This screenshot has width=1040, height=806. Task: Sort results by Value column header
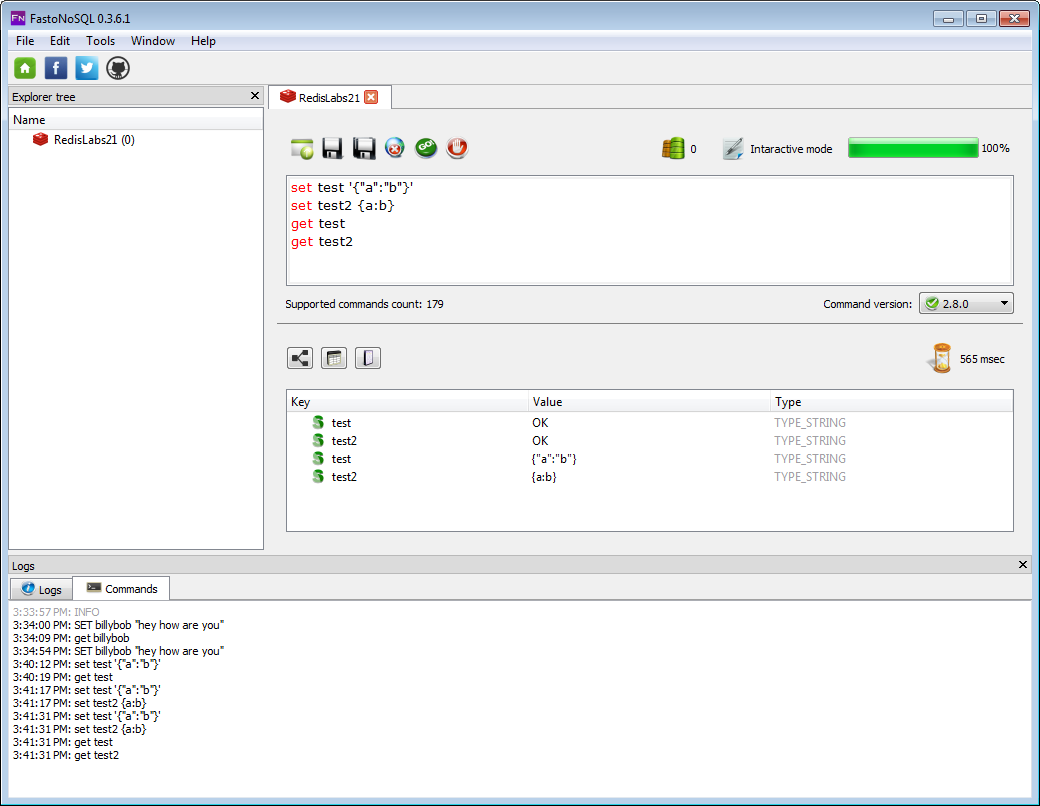click(650, 401)
